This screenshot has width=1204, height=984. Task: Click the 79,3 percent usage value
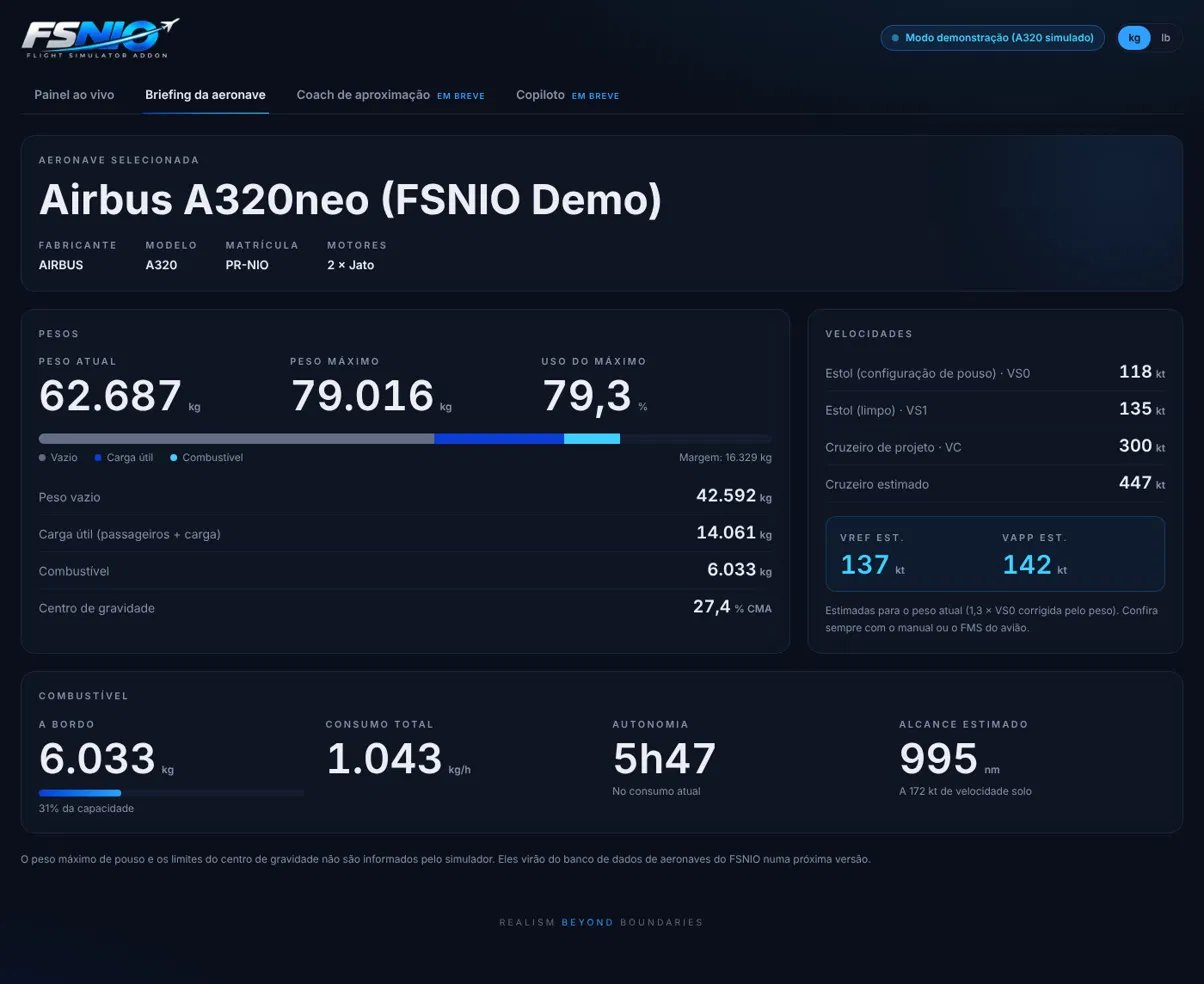[587, 396]
